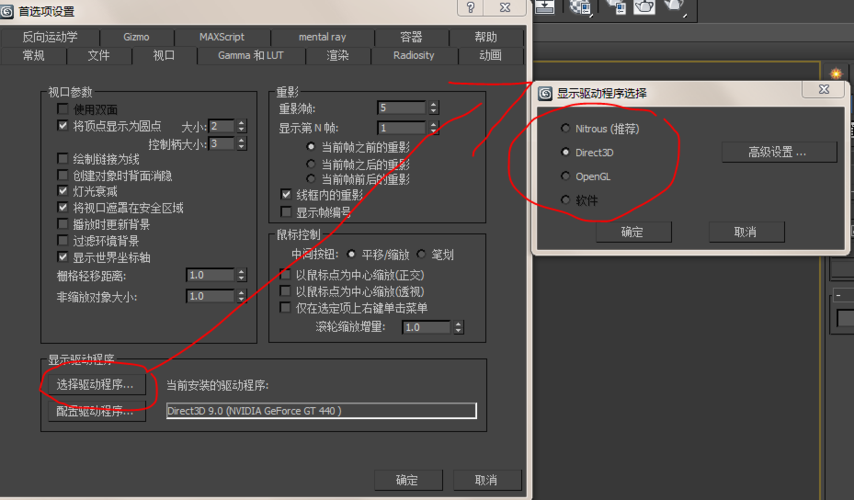Switch to the 容器 tab
The width and height of the screenshot is (854, 500).
(x=411, y=37)
